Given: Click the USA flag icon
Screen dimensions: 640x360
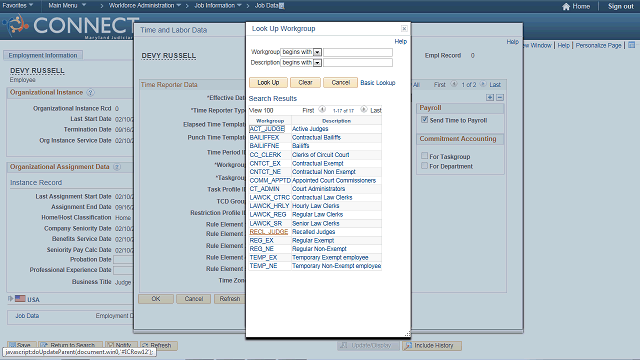Looking at the screenshot, I should coord(20,299).
